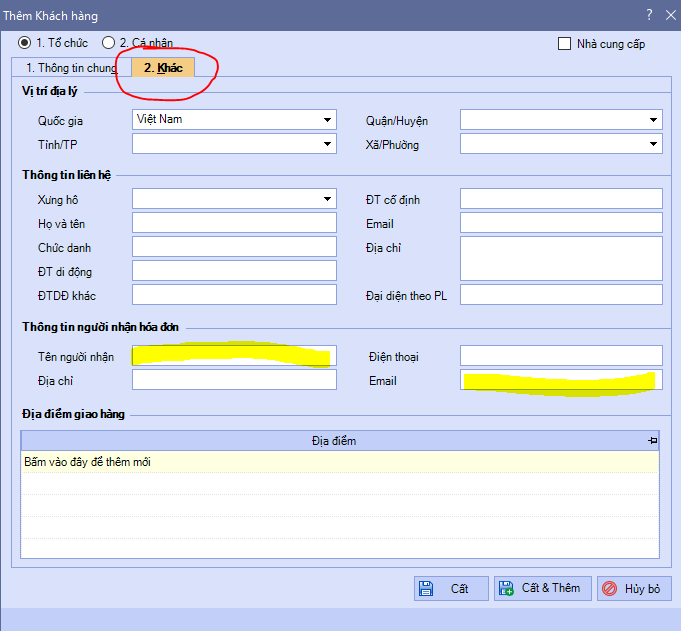Click the help question mark icon
The image size is (681, 631).
pos(649,15)
